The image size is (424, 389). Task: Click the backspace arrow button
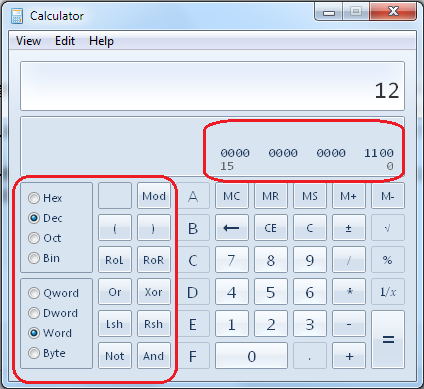pyautogui.click(x=232, y=228)
